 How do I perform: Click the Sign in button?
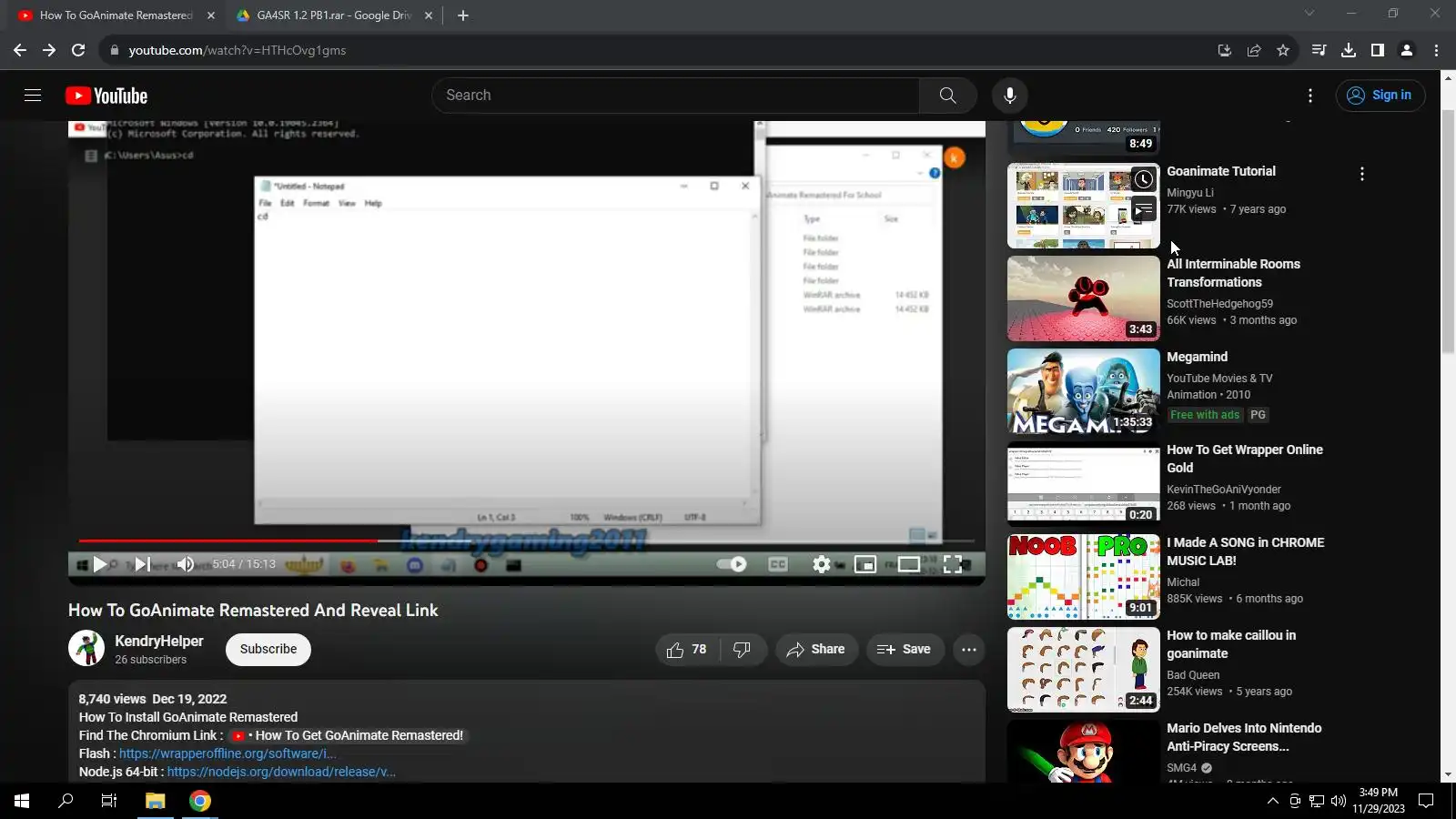1380,96
